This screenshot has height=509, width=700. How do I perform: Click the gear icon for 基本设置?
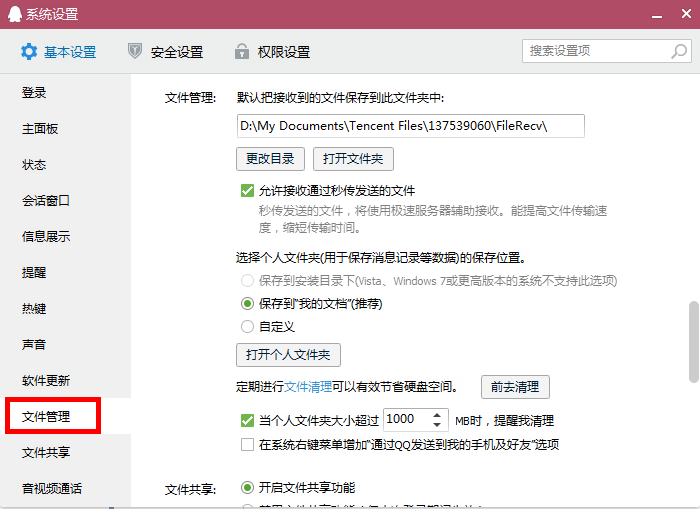[29, 52]
